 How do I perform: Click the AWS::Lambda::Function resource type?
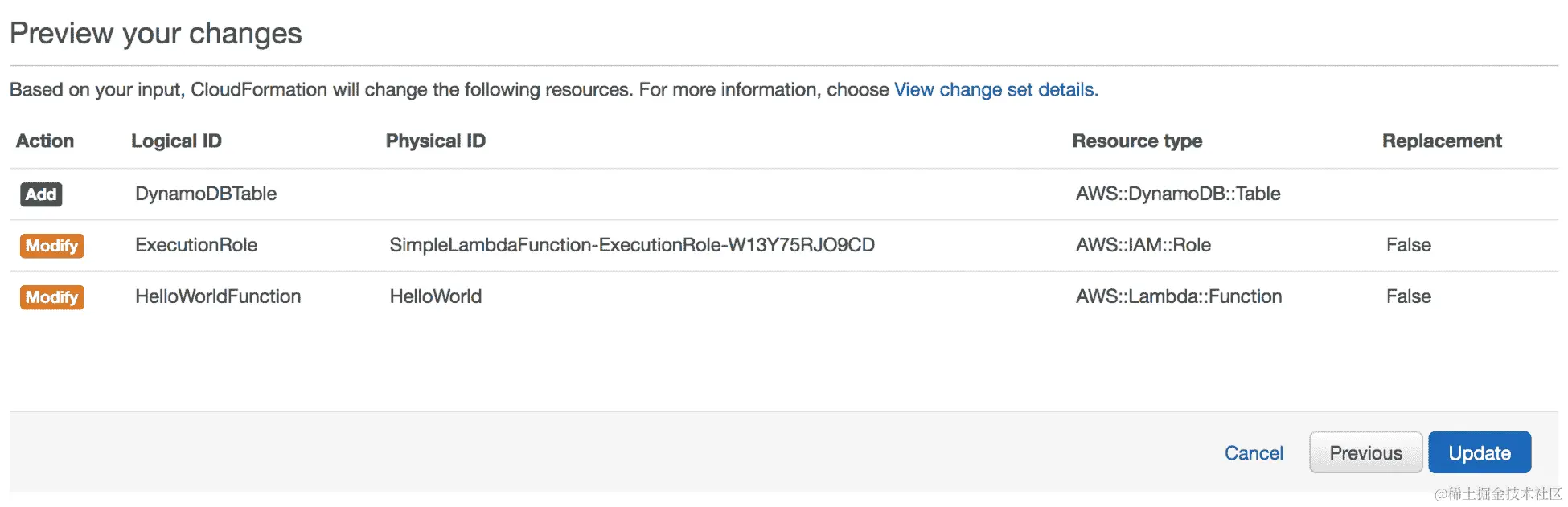[1179, 296]
